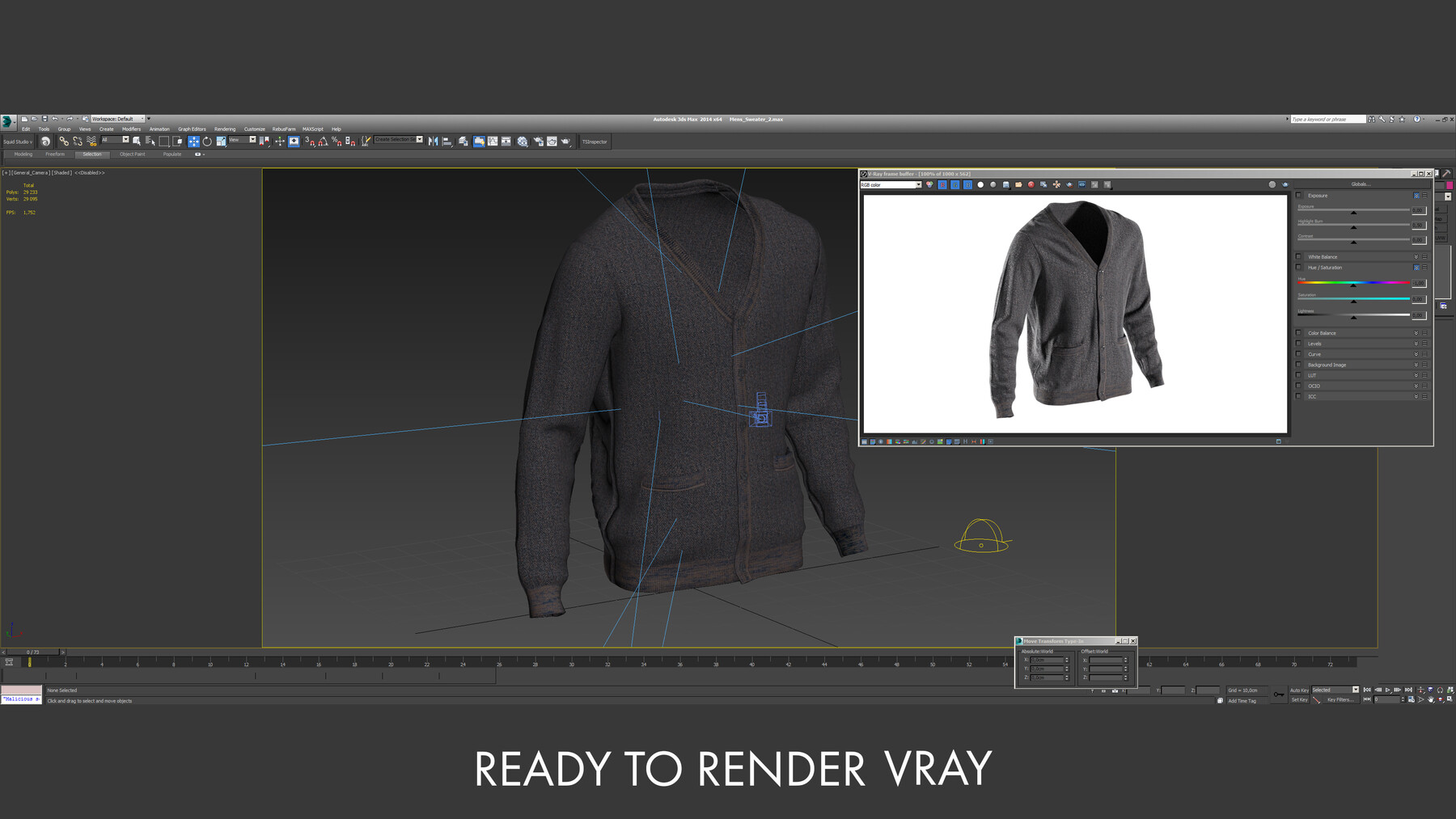Open the RGB color channel dropdown
Image resolution: width=1456 pixels, height=819 pixels.
pyautogui.click(x=891, y=185)
